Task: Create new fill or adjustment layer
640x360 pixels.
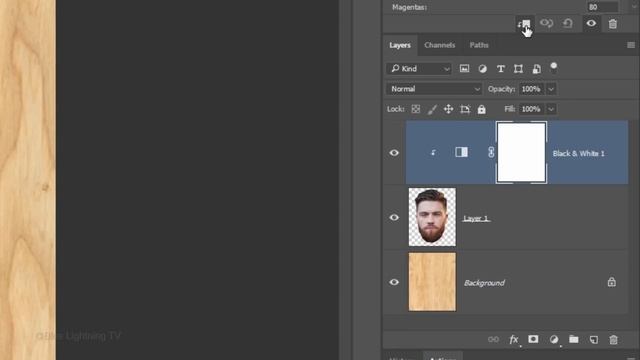Action: click(554, 340)
